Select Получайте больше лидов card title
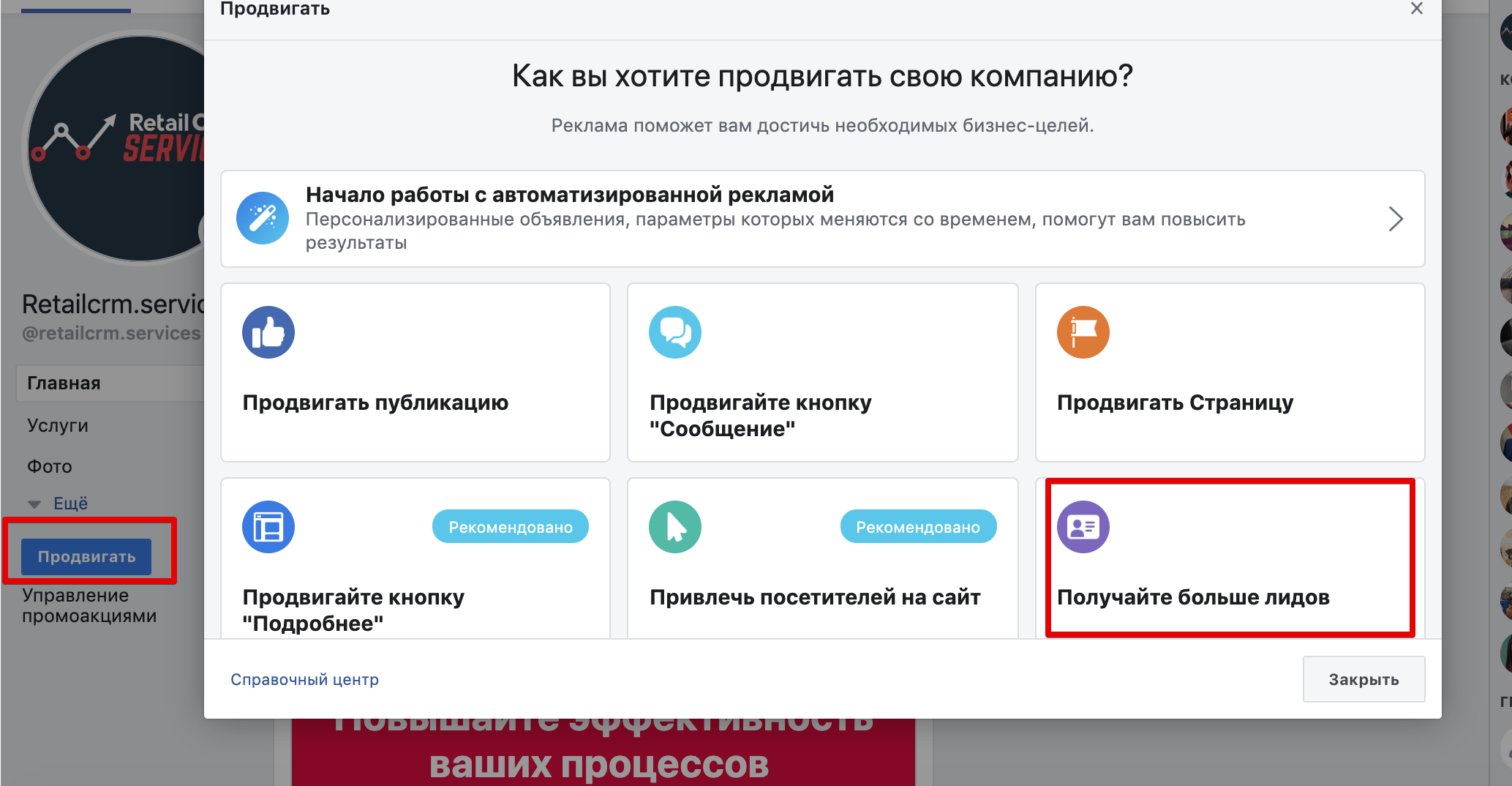The image size is (1512, 786). (1193, 597)
